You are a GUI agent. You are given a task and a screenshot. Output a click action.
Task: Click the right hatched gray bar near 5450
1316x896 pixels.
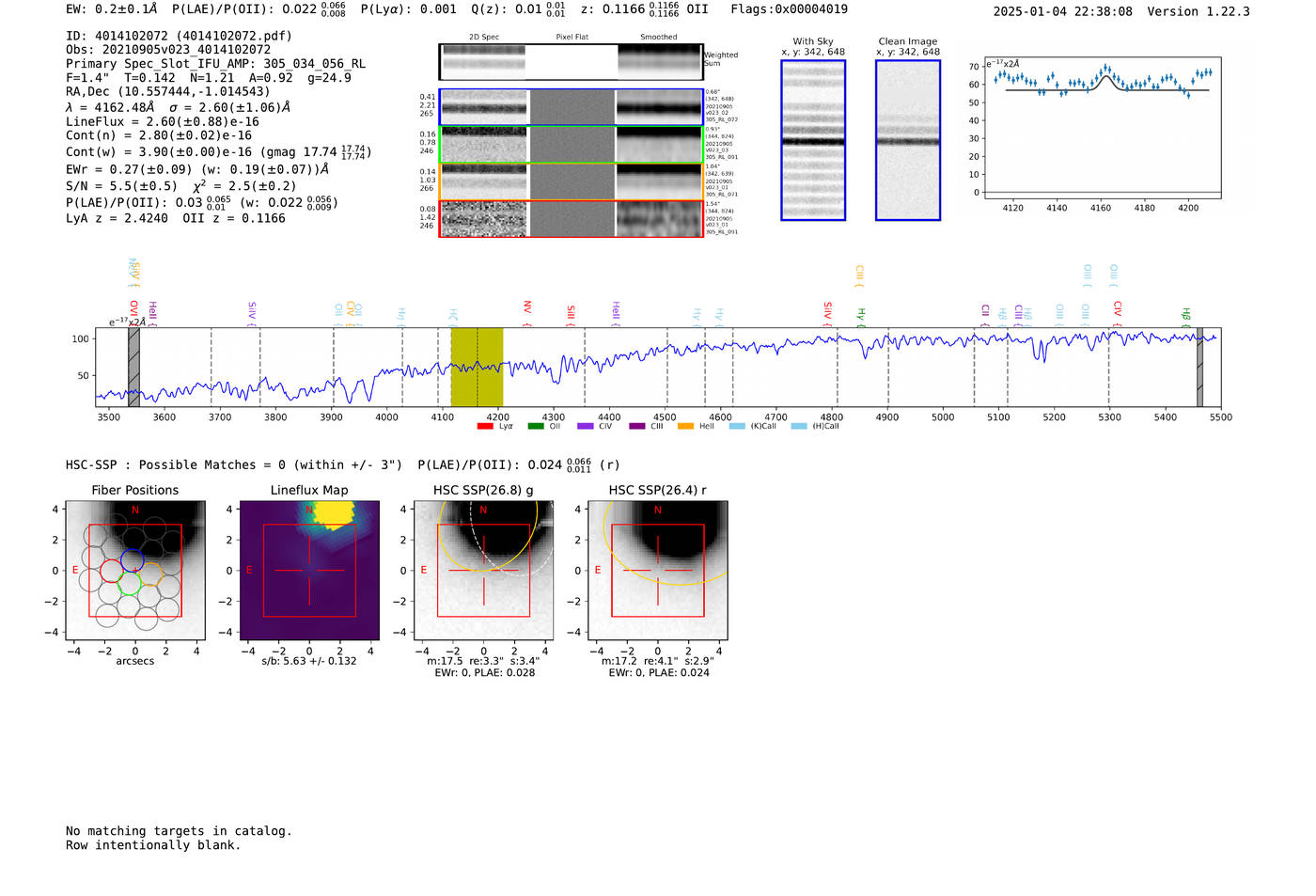[x=1199, y=368]
